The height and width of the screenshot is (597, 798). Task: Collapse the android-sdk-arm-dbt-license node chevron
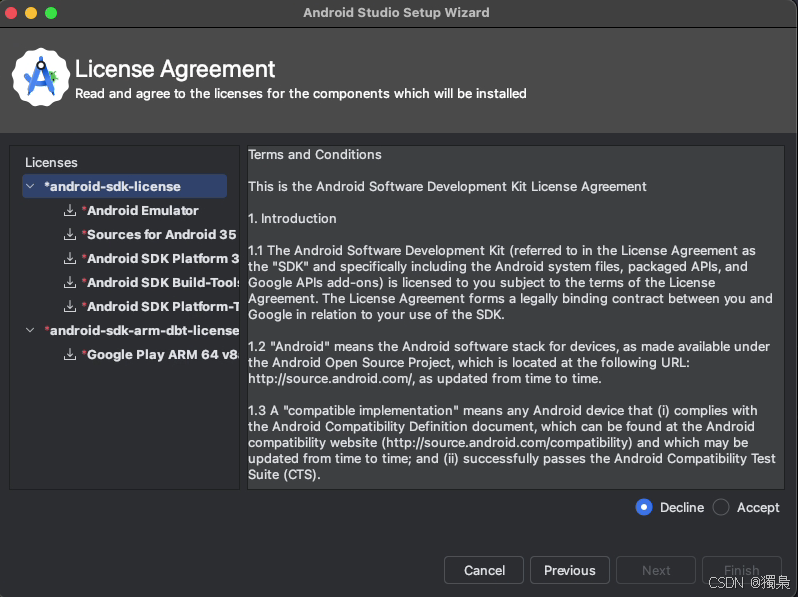tap(31, 331)
